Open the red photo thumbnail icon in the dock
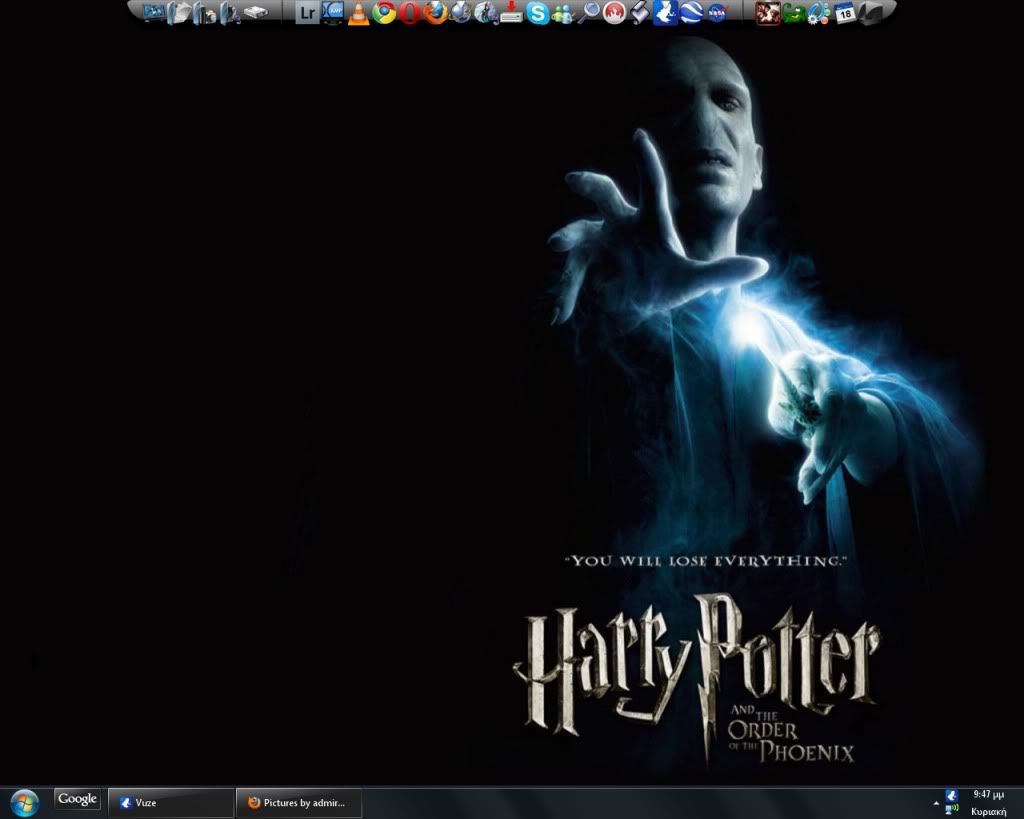 coord(768,13)
